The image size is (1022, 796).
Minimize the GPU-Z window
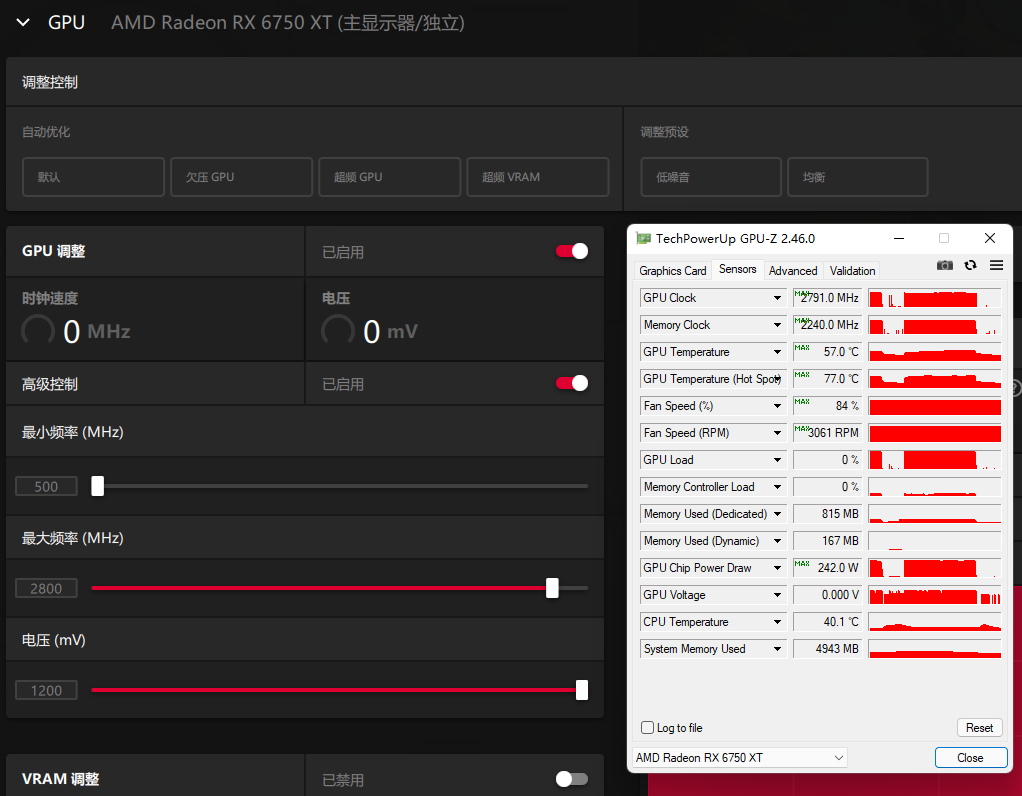click(899, 239)
